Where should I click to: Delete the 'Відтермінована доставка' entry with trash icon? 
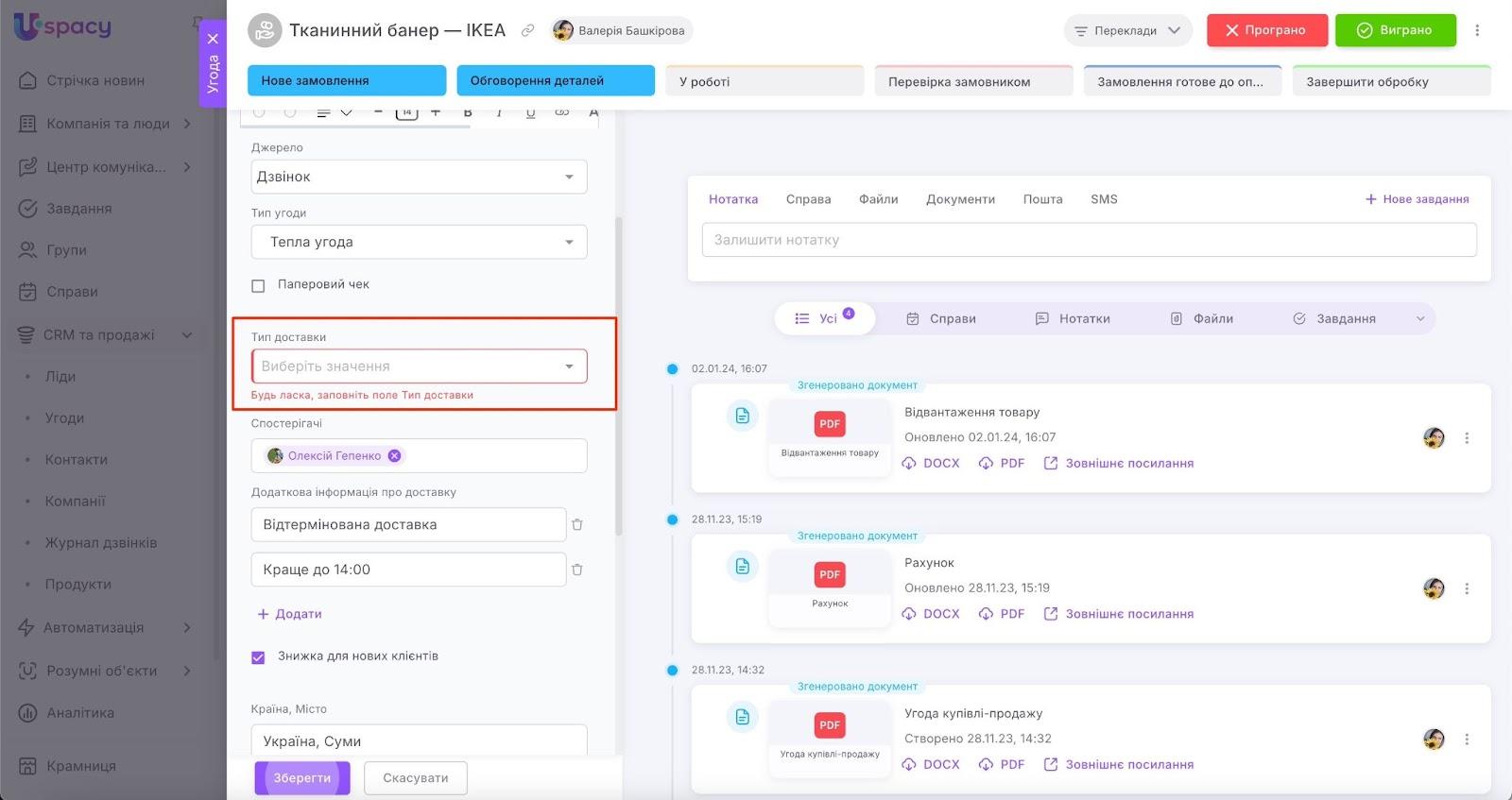[x=577, y=524]
